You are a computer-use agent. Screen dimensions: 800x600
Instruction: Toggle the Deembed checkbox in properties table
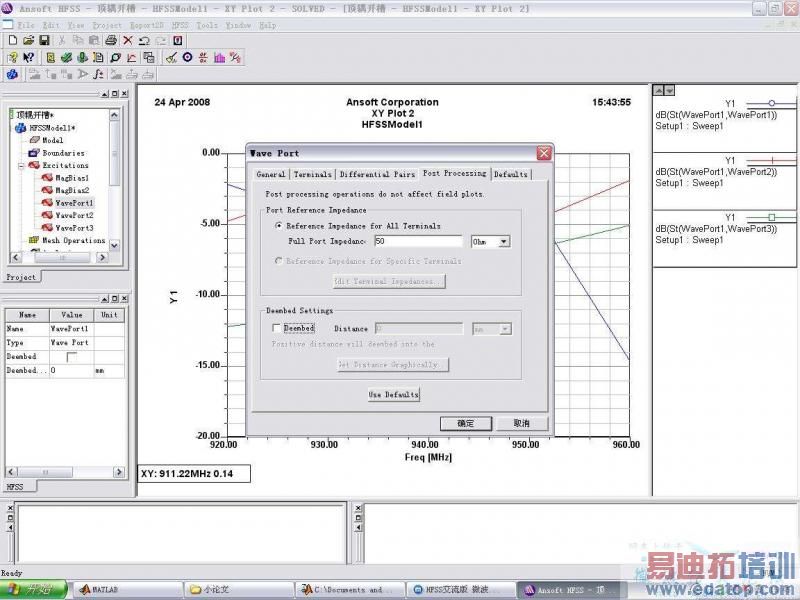pos(72,357)
